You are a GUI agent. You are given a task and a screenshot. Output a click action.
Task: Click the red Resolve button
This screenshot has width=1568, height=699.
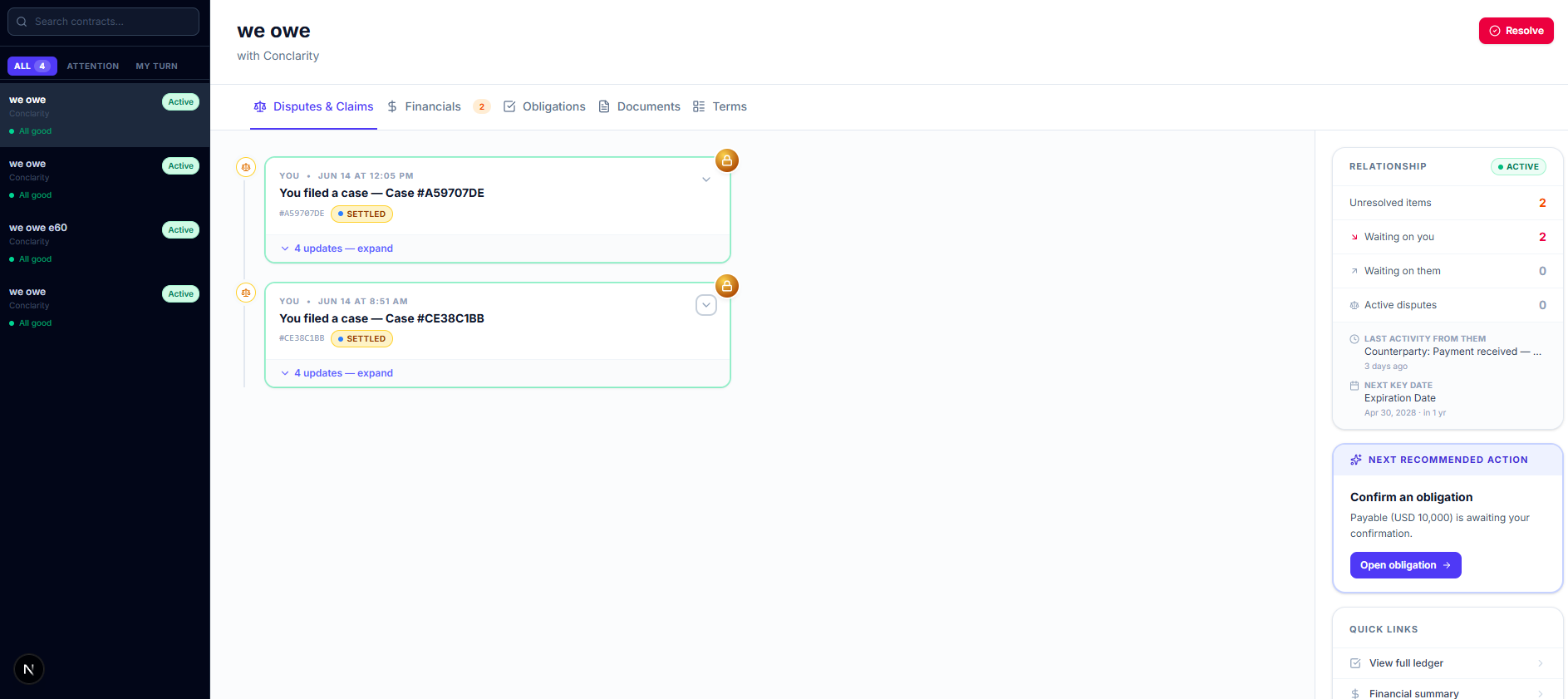[1516, 31]
